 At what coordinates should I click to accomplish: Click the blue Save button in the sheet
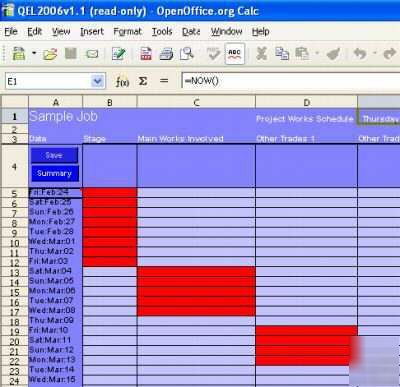tap(55, 155)
